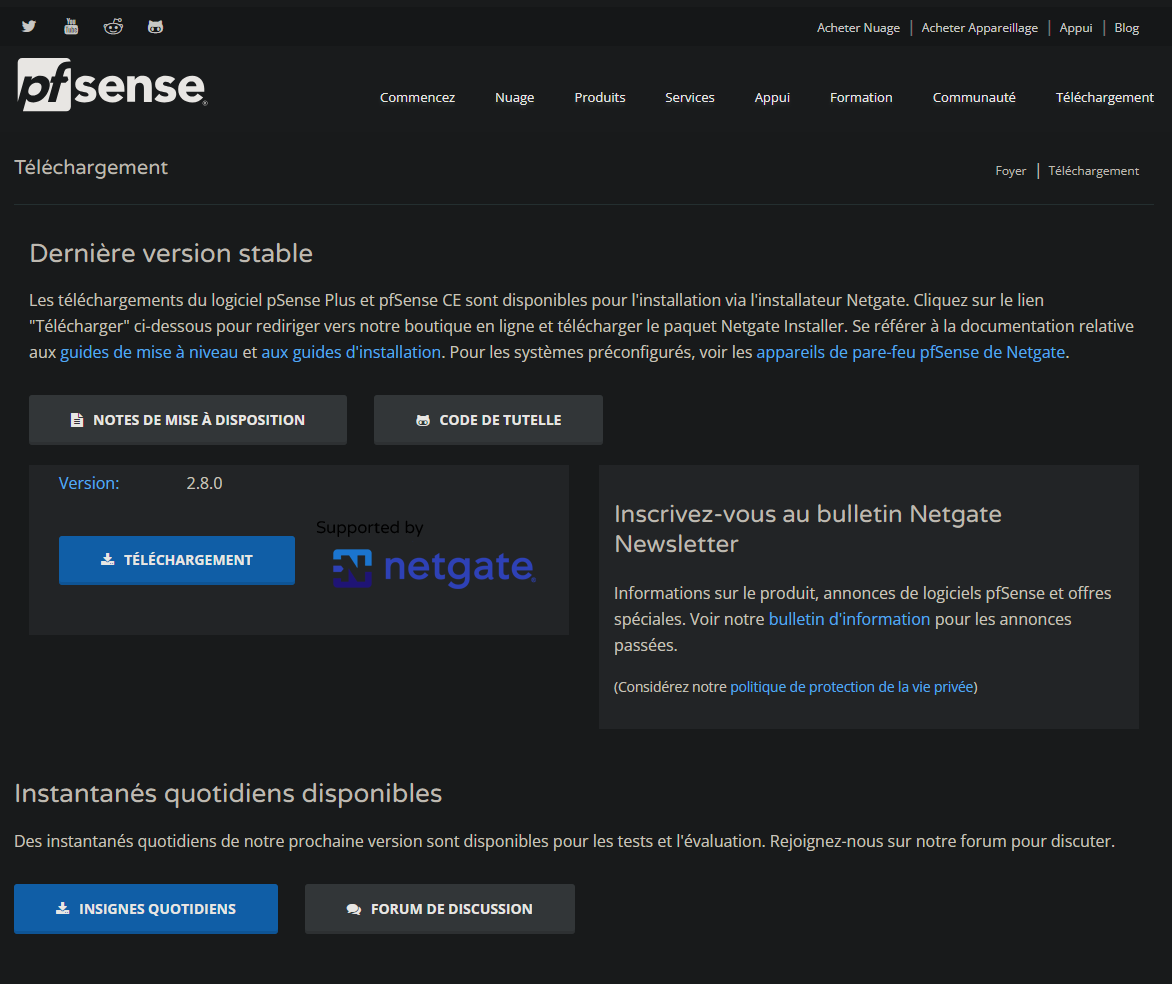Go to Commencez in the navigation bar
The height and width of the screenshot is (984, 1172).
[x=417, y=97]
